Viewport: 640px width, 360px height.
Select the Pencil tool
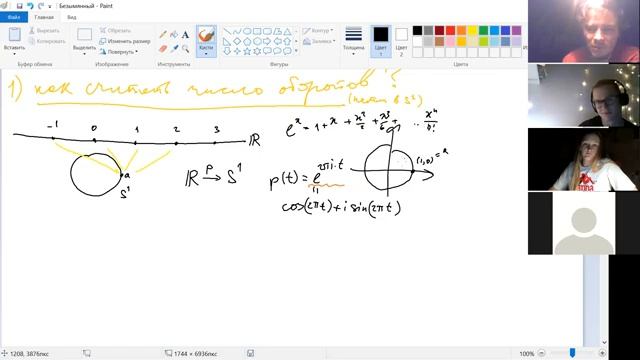[163, 35]
